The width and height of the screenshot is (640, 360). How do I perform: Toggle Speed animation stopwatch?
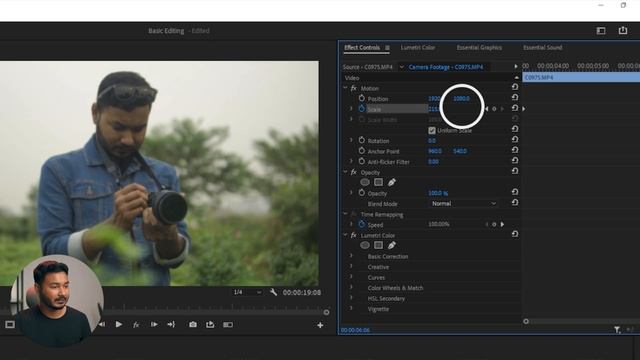click(x=362, y=224)
